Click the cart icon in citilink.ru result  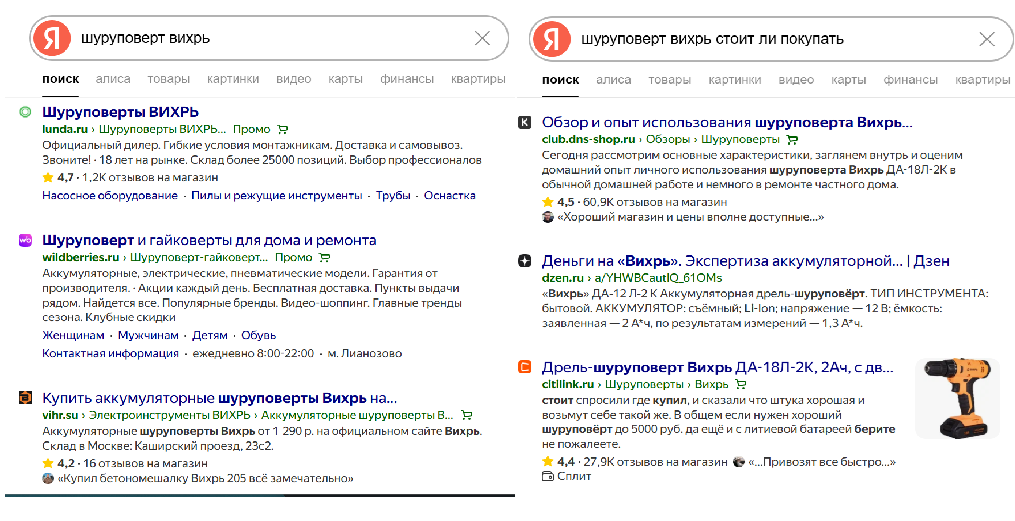coord(739,384)
